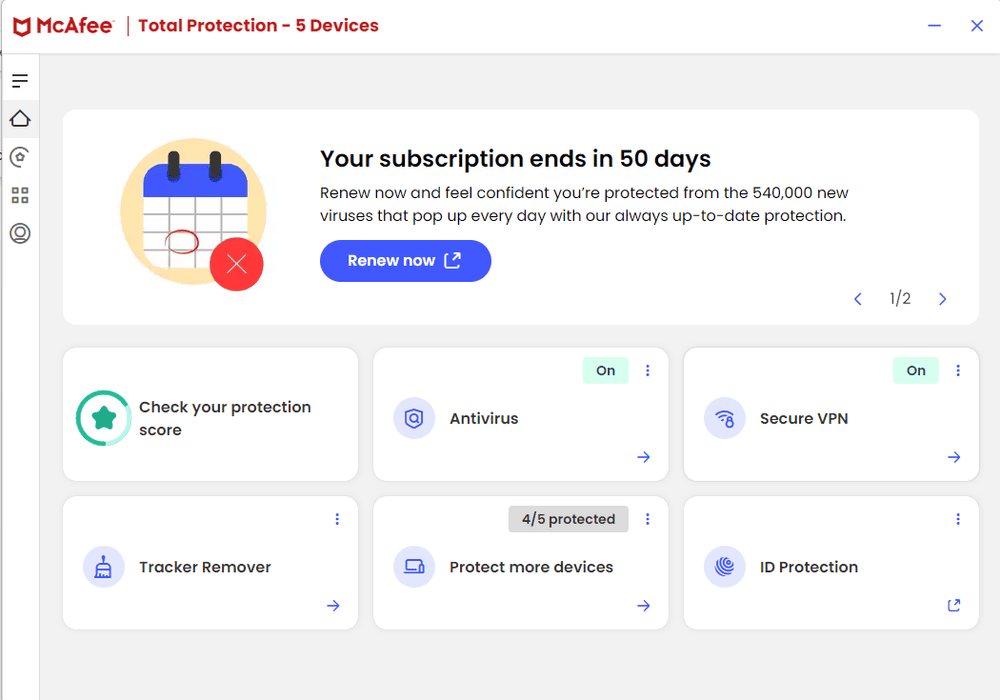Open Antivirus three-dot options menu
The width and height of the screenshot is (1000, 700).
(647, 370)
